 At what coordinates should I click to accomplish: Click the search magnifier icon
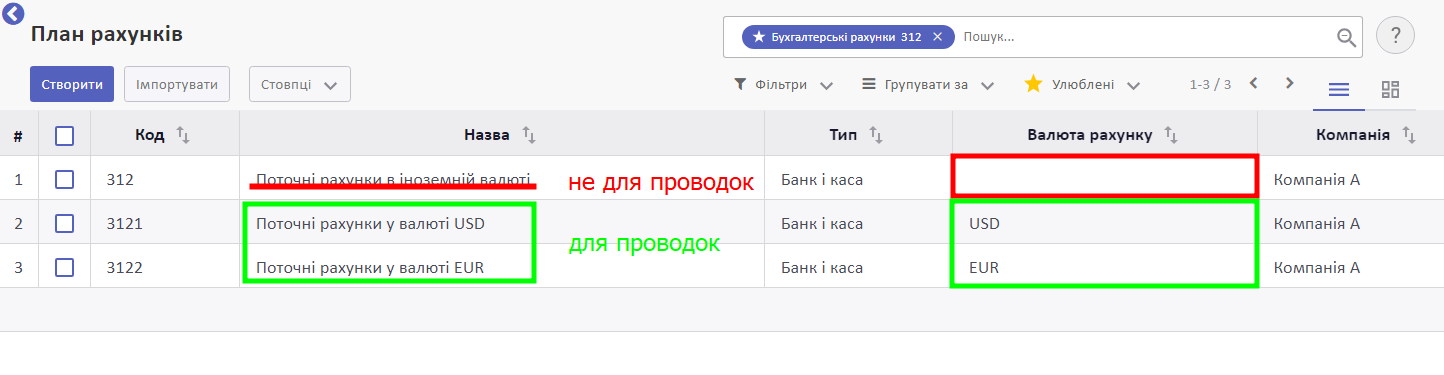[1347, 38]
